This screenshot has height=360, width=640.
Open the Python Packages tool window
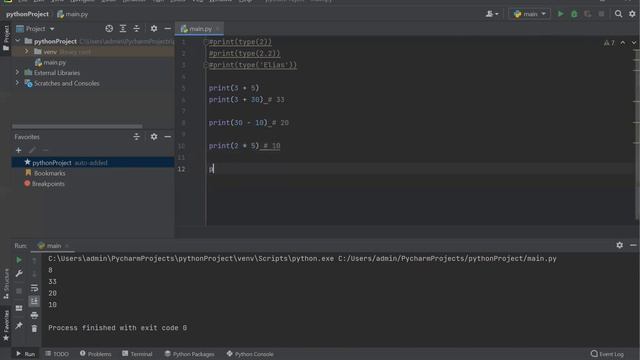[x=189, y=354]
